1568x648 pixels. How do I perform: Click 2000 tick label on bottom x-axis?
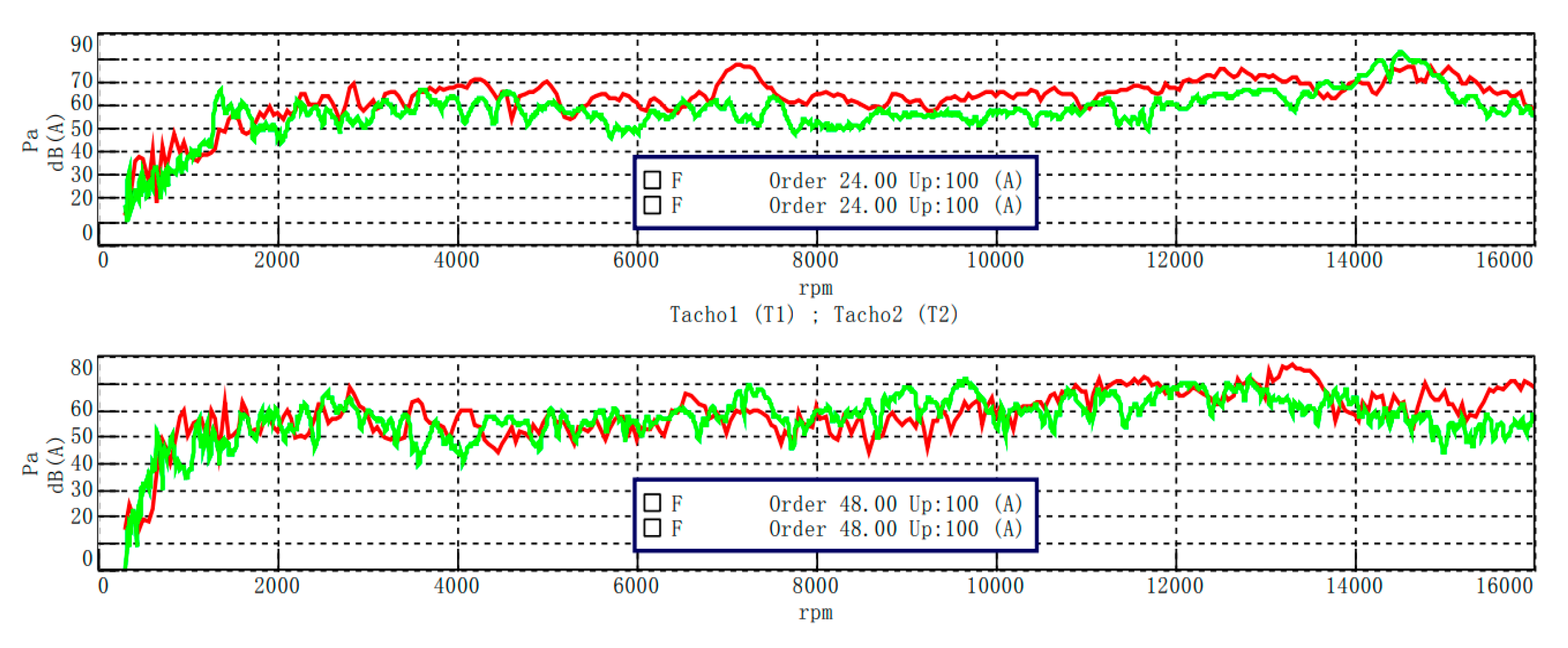point(277,585)
